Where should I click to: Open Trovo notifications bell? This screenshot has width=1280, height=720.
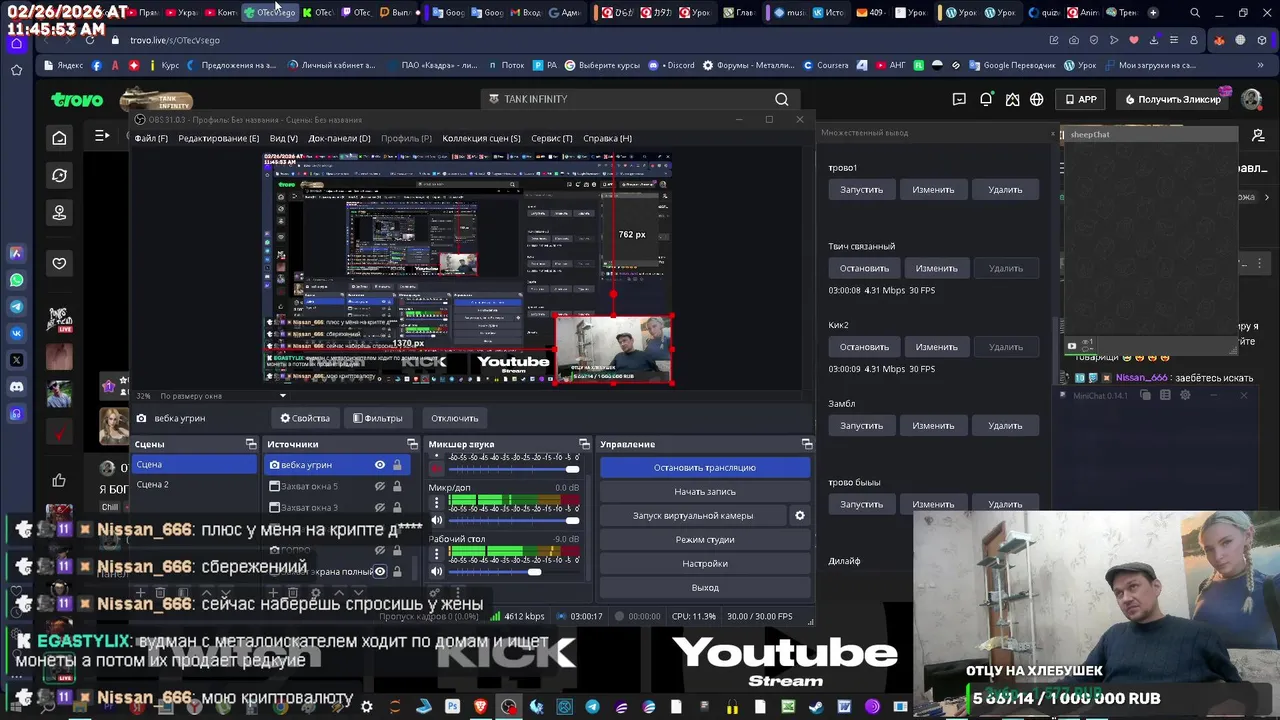tap(986, 99)
